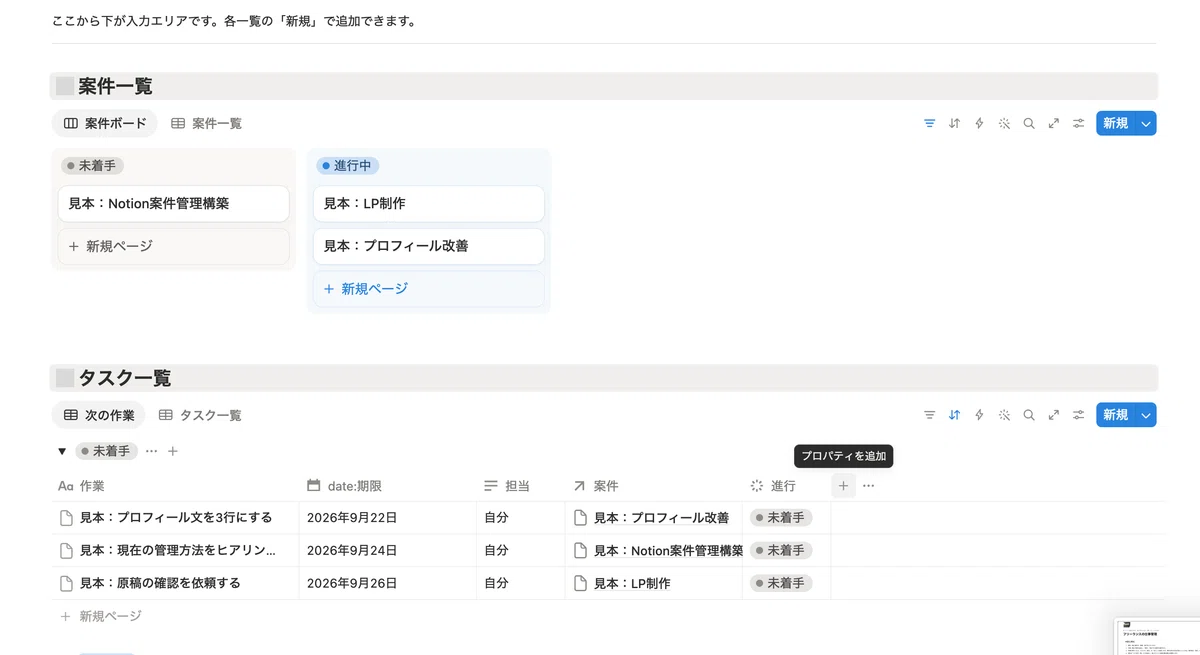
Task: Search within the 案件一覧 database
Action: tap(1029, 123)
